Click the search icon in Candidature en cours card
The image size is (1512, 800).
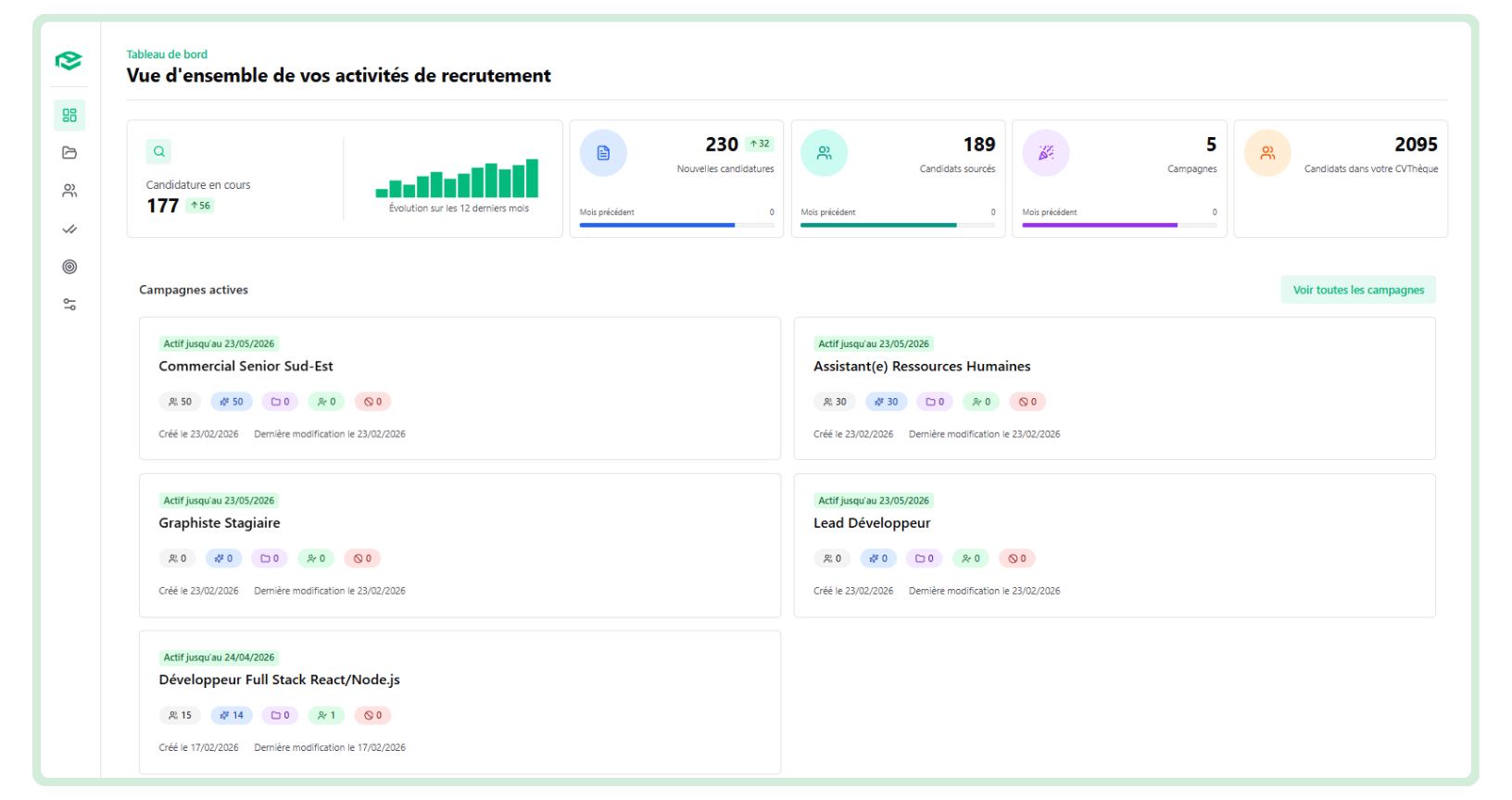pyautogui.click(x=158, y=152)
